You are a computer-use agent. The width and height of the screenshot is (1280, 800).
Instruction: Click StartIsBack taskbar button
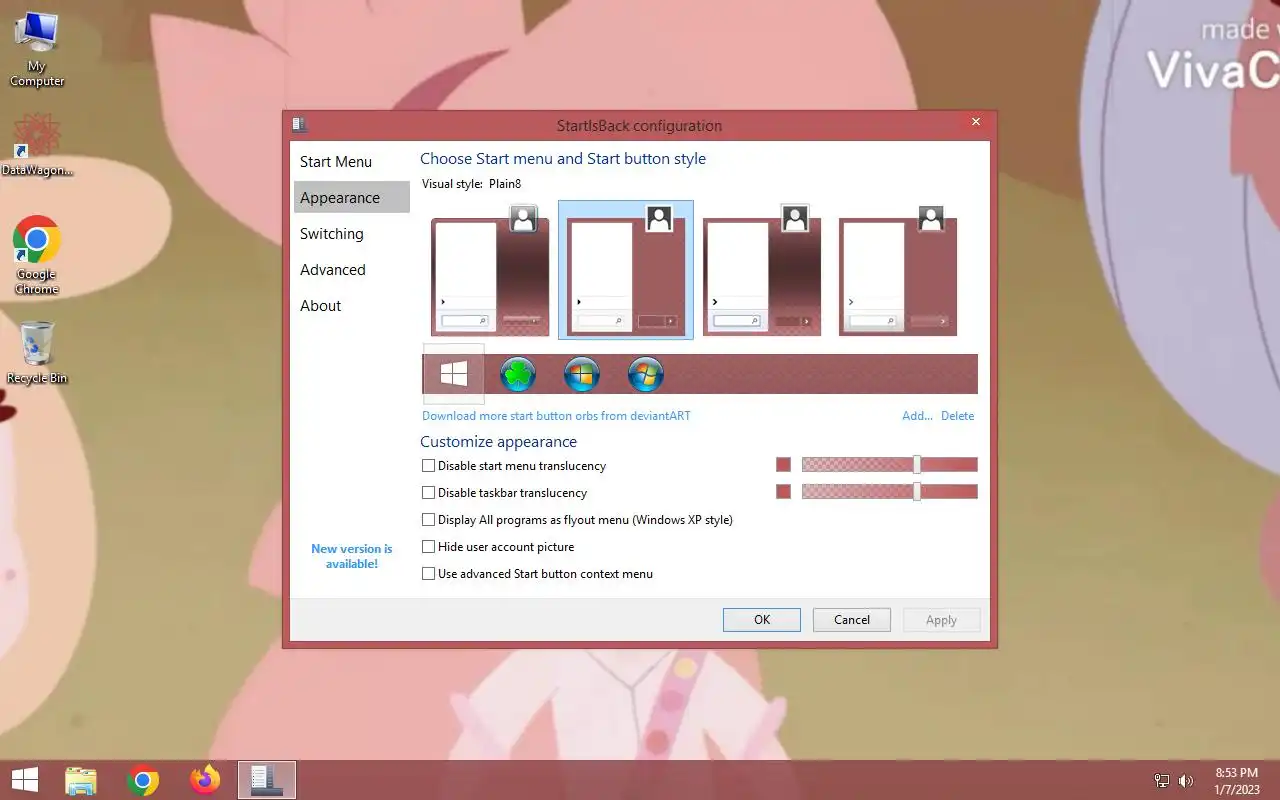[267, 780]
